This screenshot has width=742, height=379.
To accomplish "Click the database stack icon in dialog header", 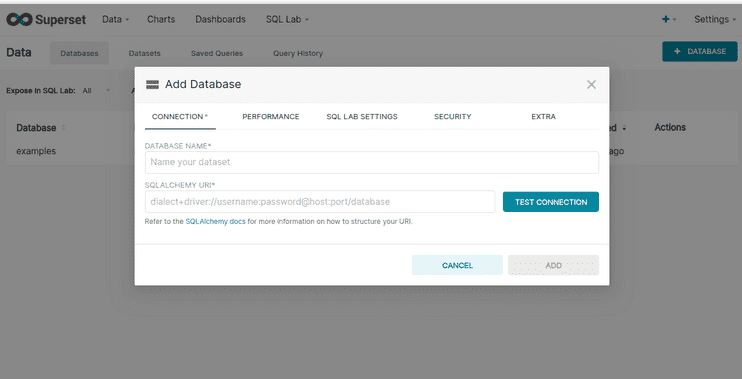I will (152, 85).
